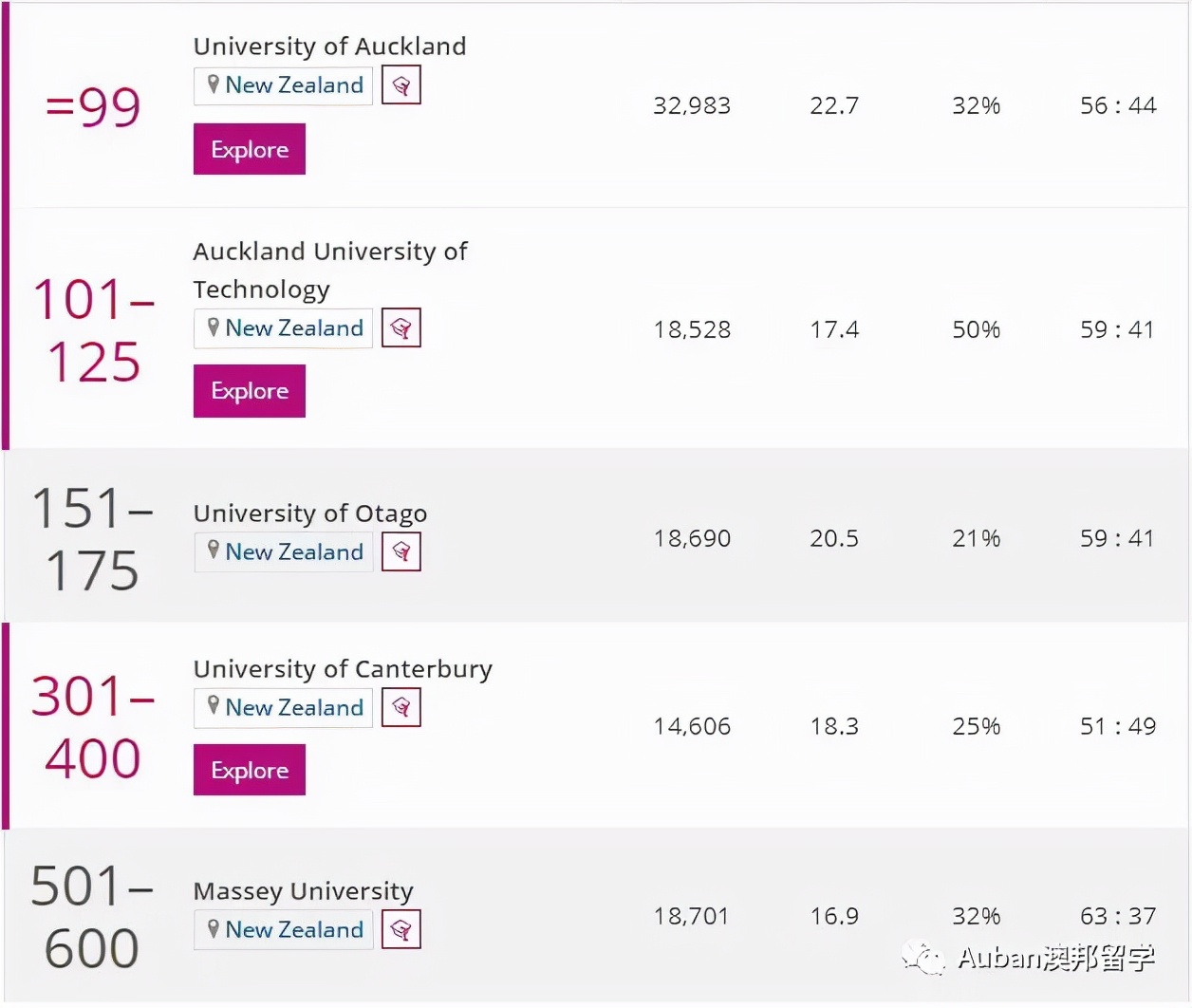This screenshot has height=1008, width=1192.
Task: Click New Zealand link under University of Canterbury
Action: point(294,708)
